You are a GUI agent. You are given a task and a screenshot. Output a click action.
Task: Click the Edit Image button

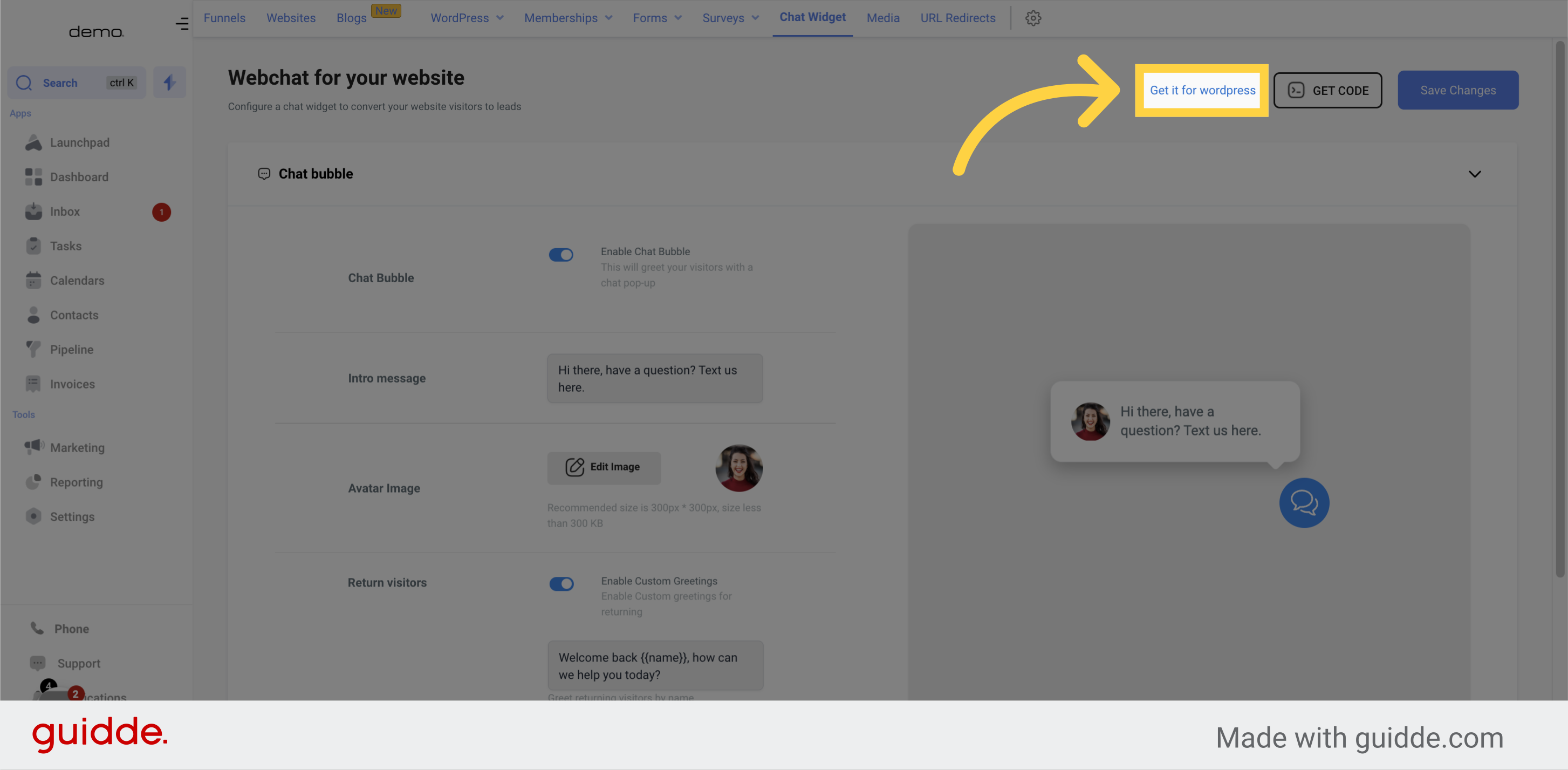pyautogui.click(x=603, y=467)
